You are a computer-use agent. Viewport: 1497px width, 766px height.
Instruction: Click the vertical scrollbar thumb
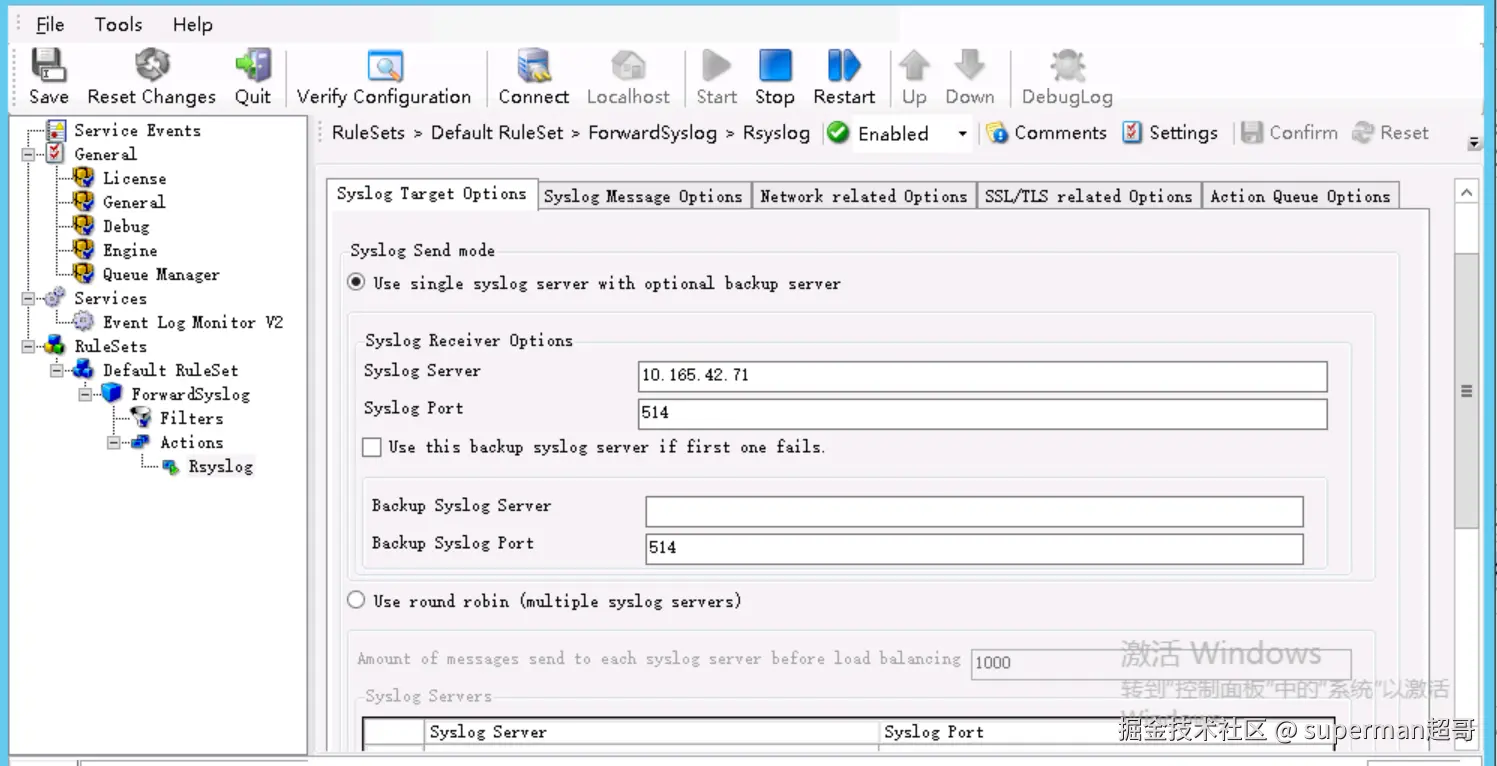1467,390
